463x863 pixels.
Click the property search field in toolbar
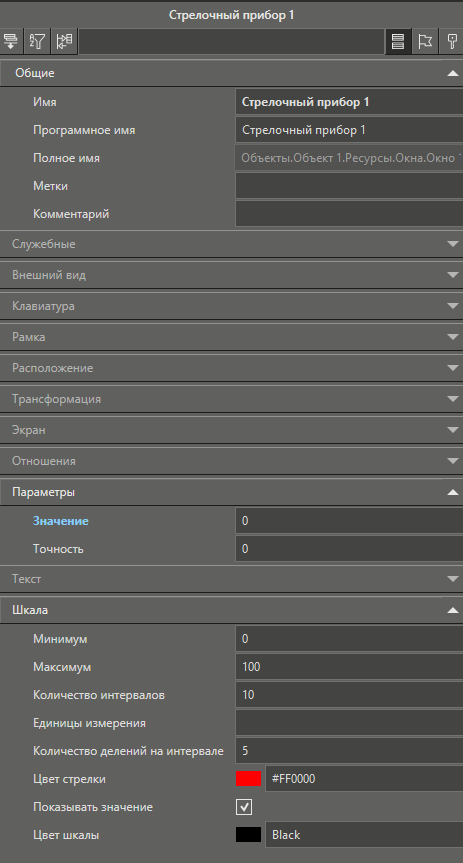pos(231,41)
